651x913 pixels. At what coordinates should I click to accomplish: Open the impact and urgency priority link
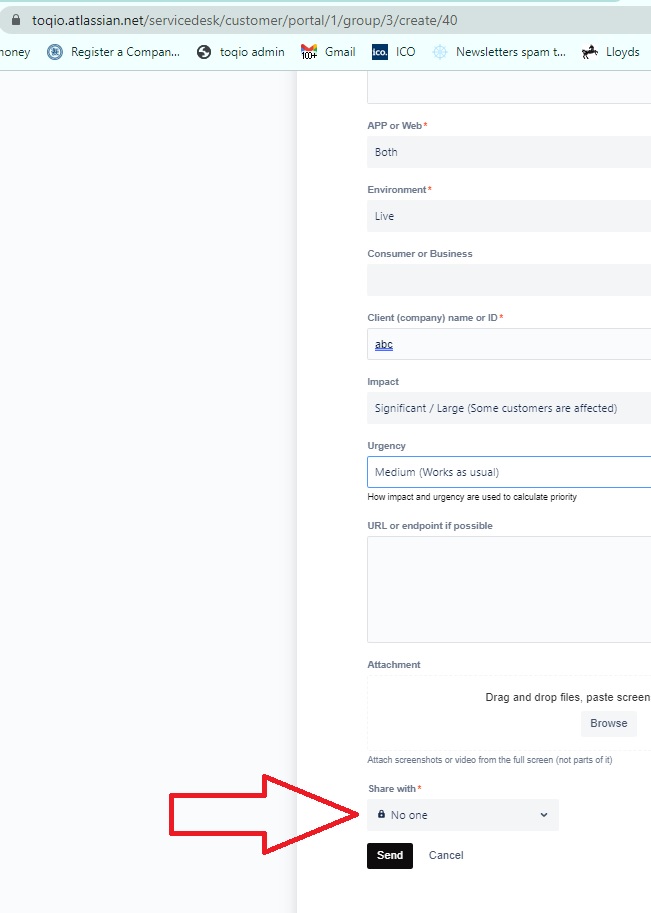pyautogui.click(x=472, y=497)
